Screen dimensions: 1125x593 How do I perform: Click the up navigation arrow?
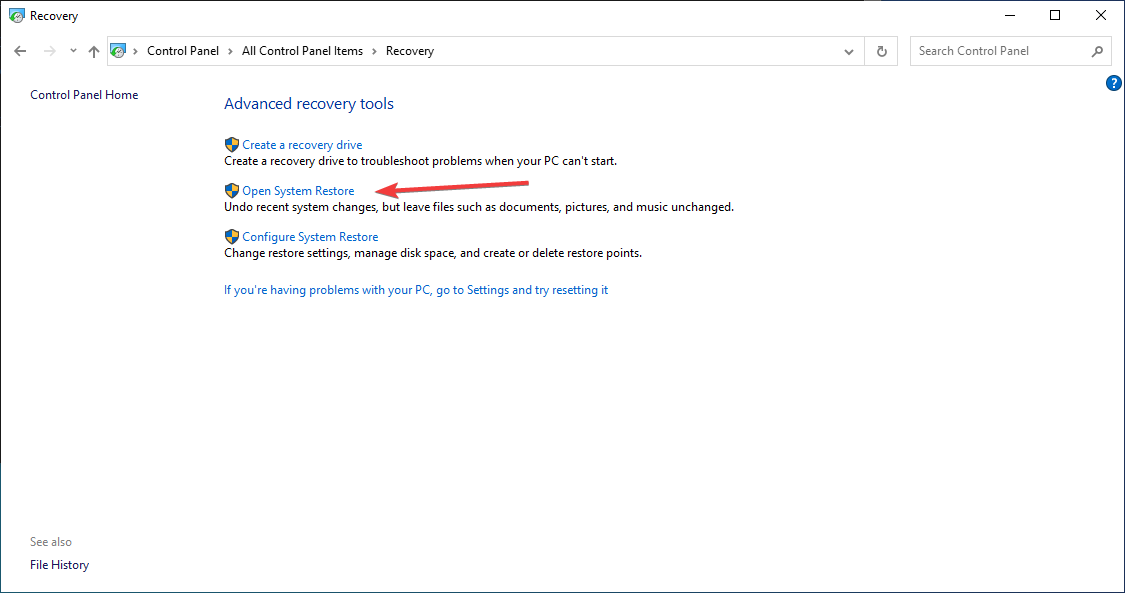click(93, 50)
